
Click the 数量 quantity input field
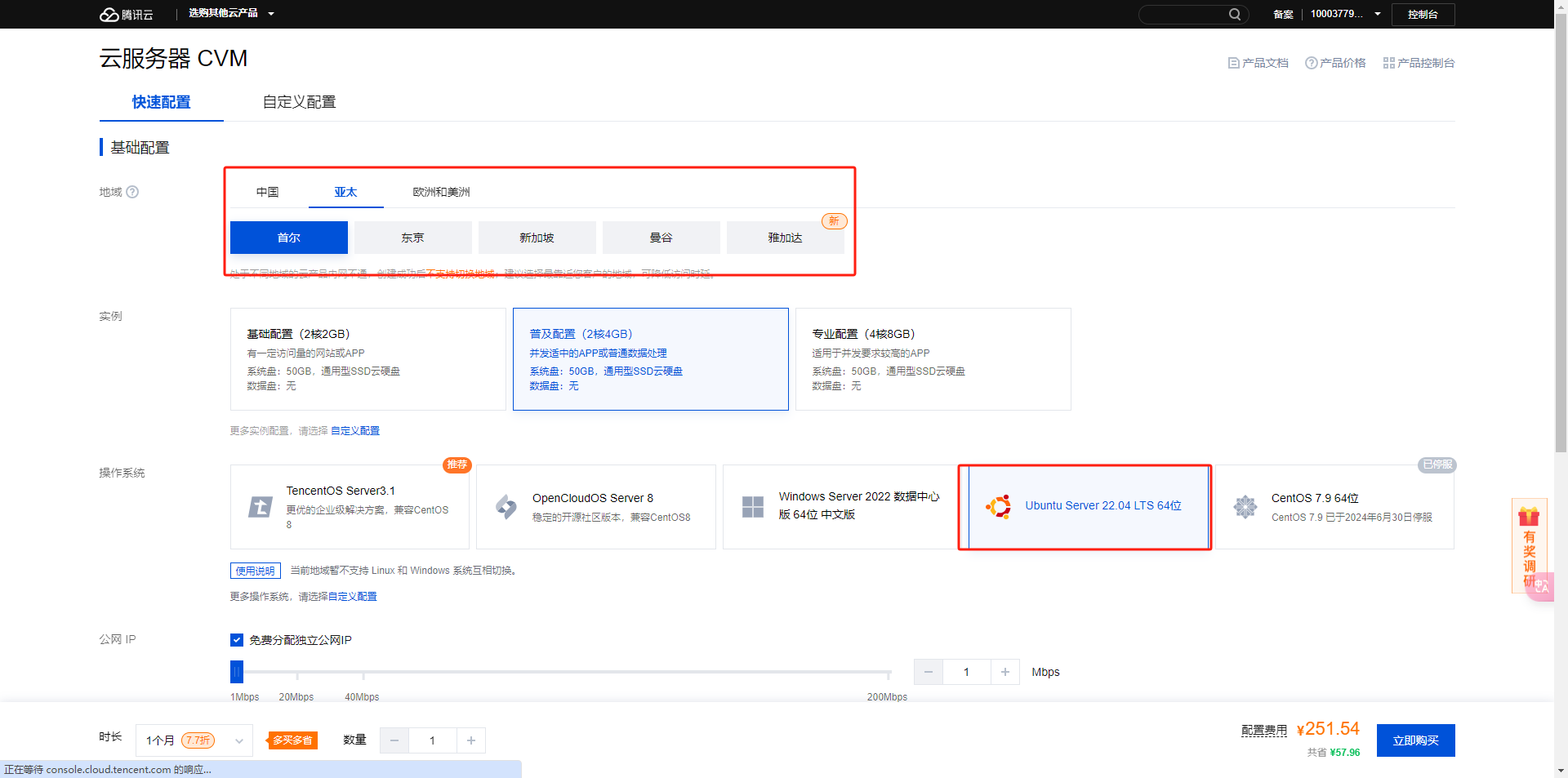click(433, 740)
